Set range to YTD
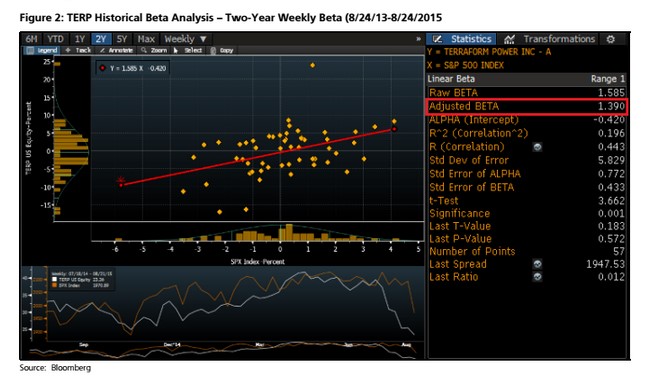Viewport: 648px width, 387px height. pyautogui.click(x=55, y=39)
